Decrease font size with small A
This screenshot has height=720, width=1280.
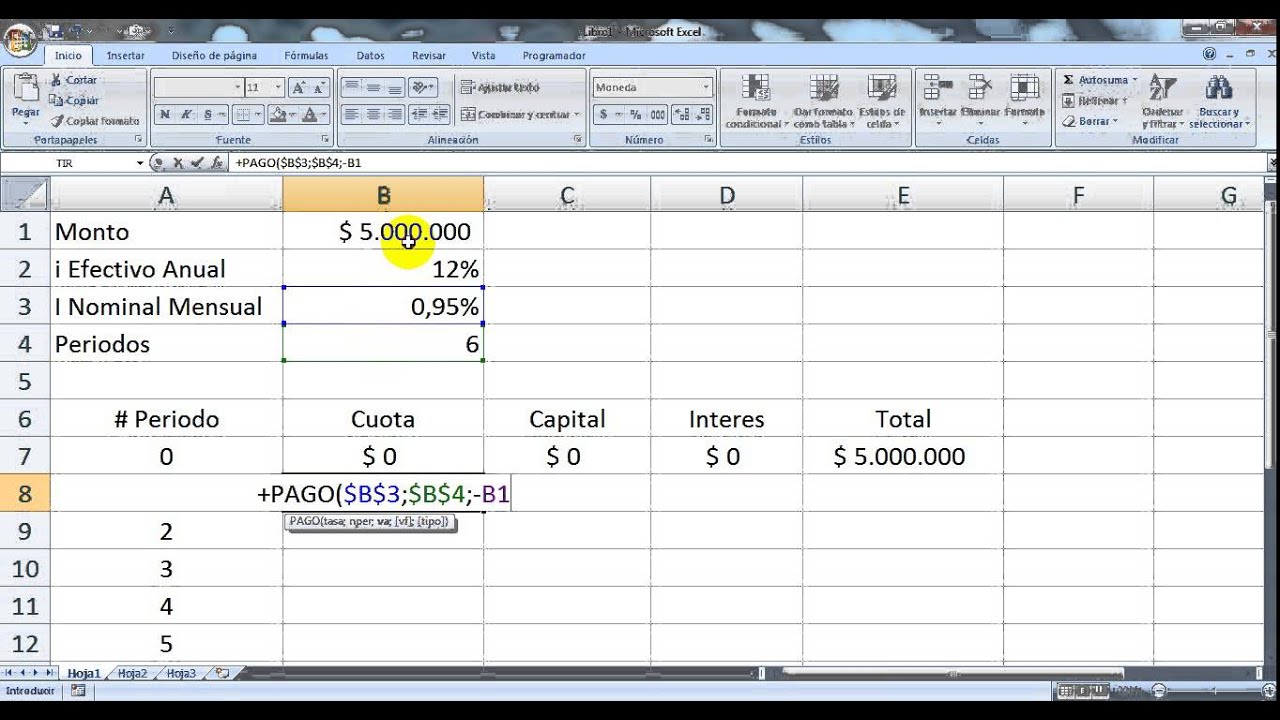(320, 88)
